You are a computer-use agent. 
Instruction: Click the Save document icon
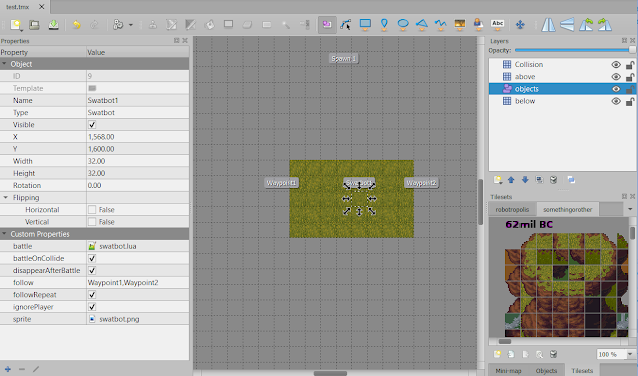(53, 25)
